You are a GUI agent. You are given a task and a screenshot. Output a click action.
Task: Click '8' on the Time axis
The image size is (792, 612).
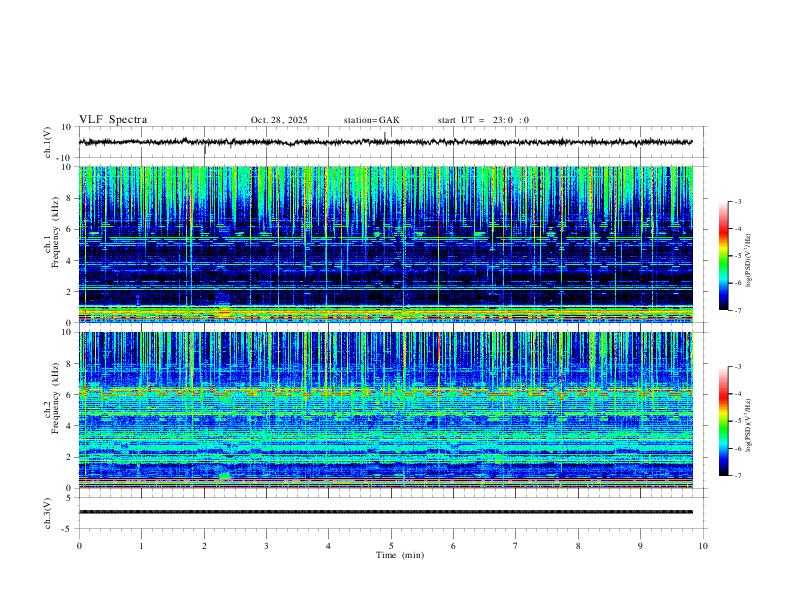578,546
